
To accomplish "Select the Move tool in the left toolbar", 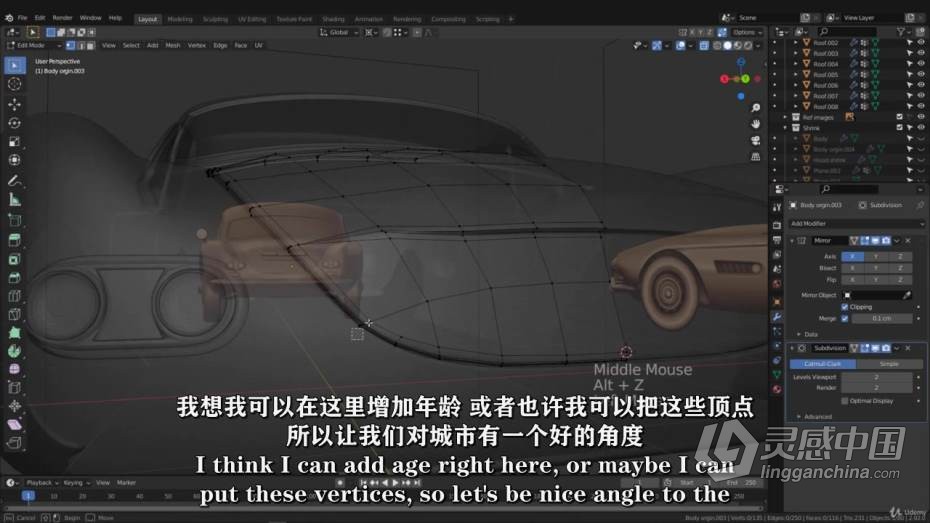I will (x=15, y=104).
